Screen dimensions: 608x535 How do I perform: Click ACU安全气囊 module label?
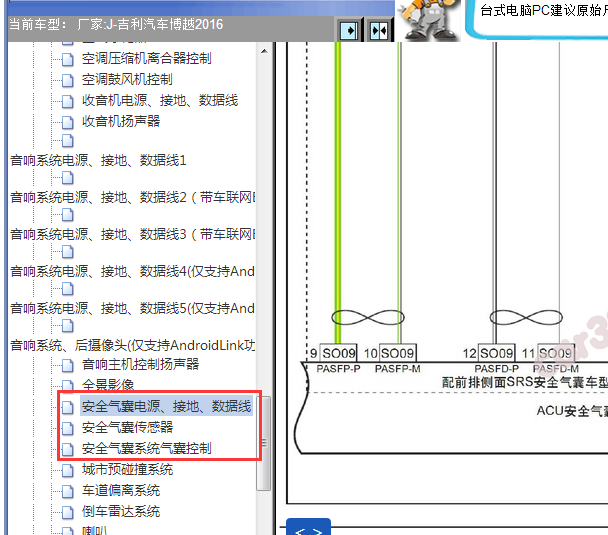point(572,411)
